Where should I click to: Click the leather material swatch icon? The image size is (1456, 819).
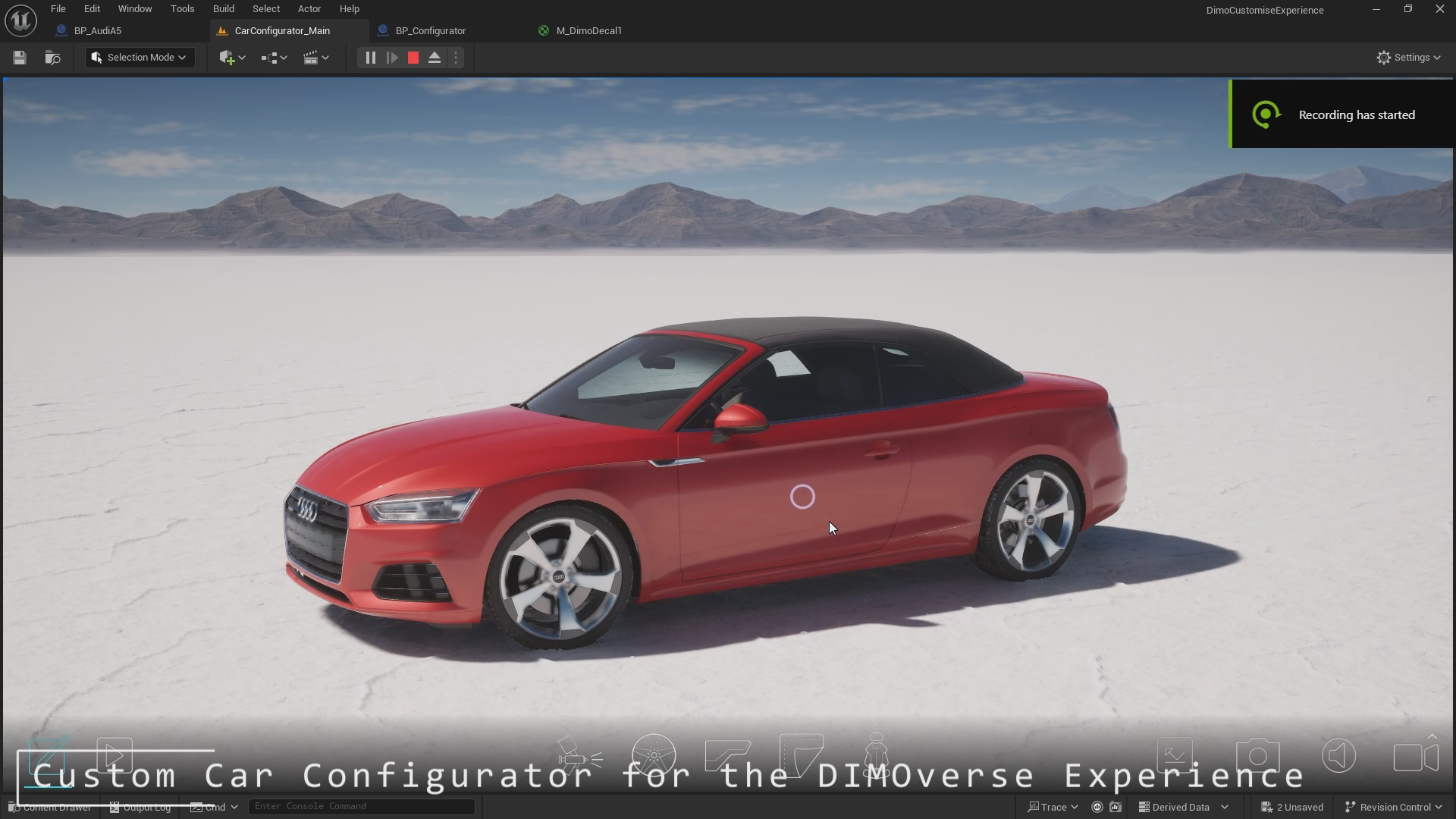(x=802, y=755)
